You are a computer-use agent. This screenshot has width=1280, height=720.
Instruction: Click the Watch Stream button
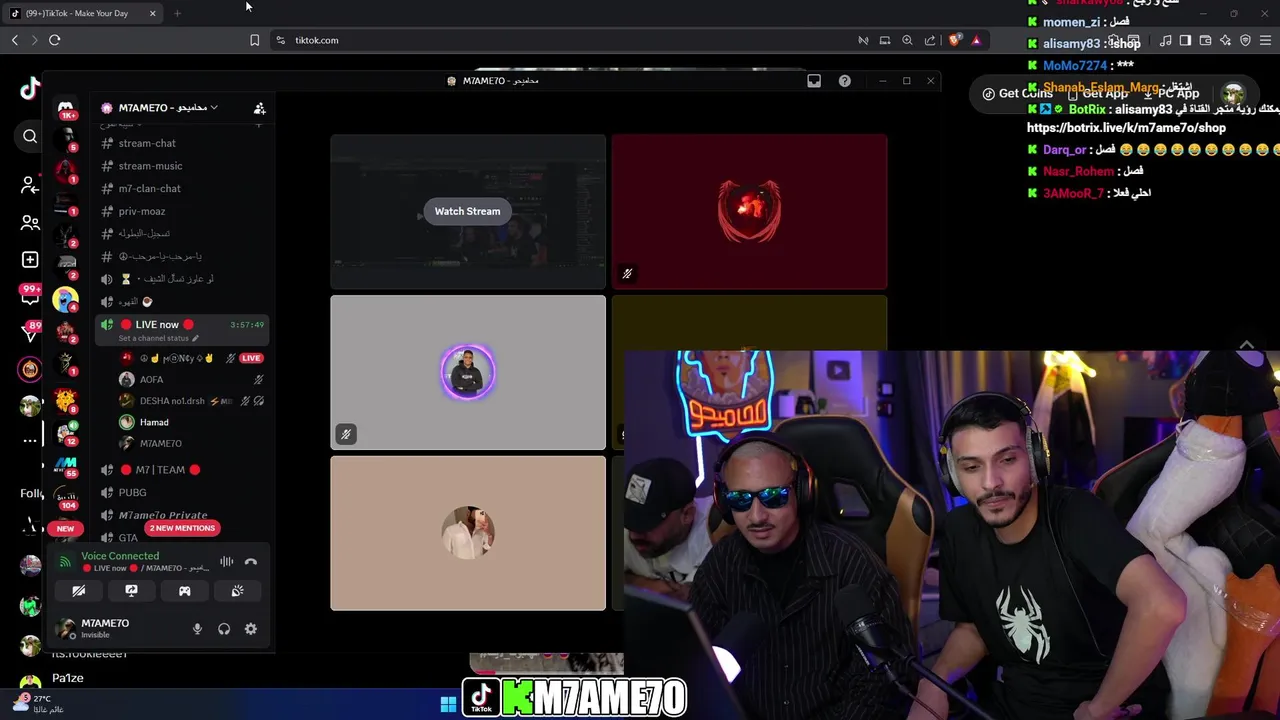[x=467, y=211]
